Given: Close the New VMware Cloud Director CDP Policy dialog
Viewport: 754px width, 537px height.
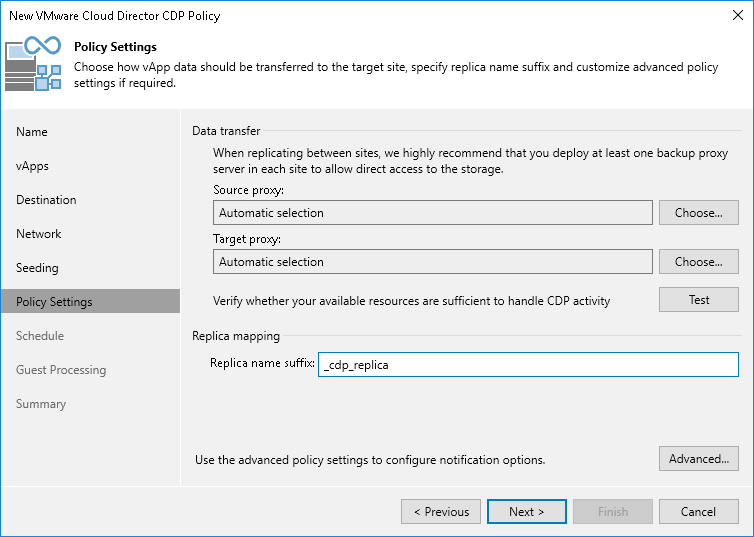Looking at the screenshot, I should [x=738, y=15].
